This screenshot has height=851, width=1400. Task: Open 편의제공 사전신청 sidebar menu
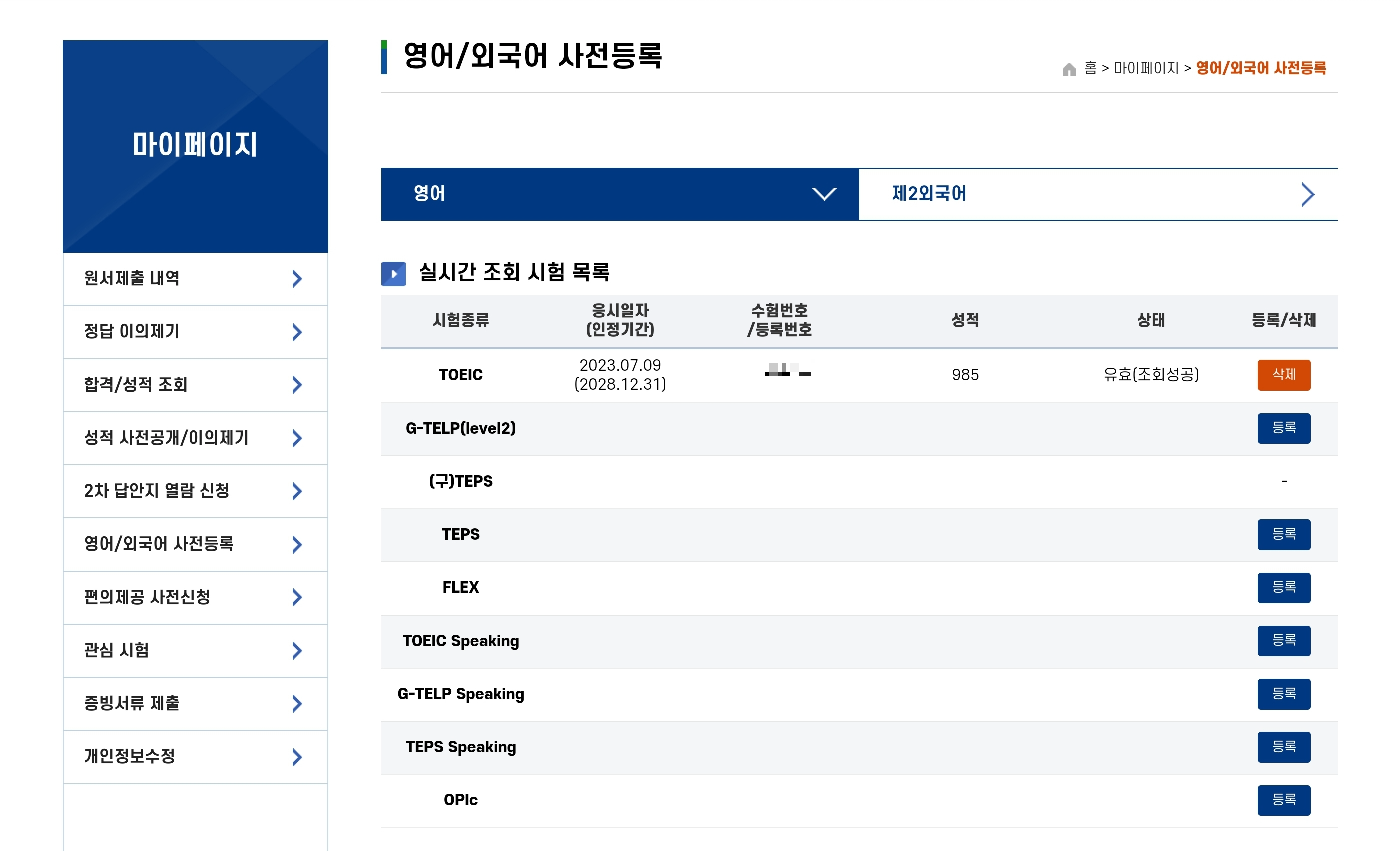coord(147,597)
